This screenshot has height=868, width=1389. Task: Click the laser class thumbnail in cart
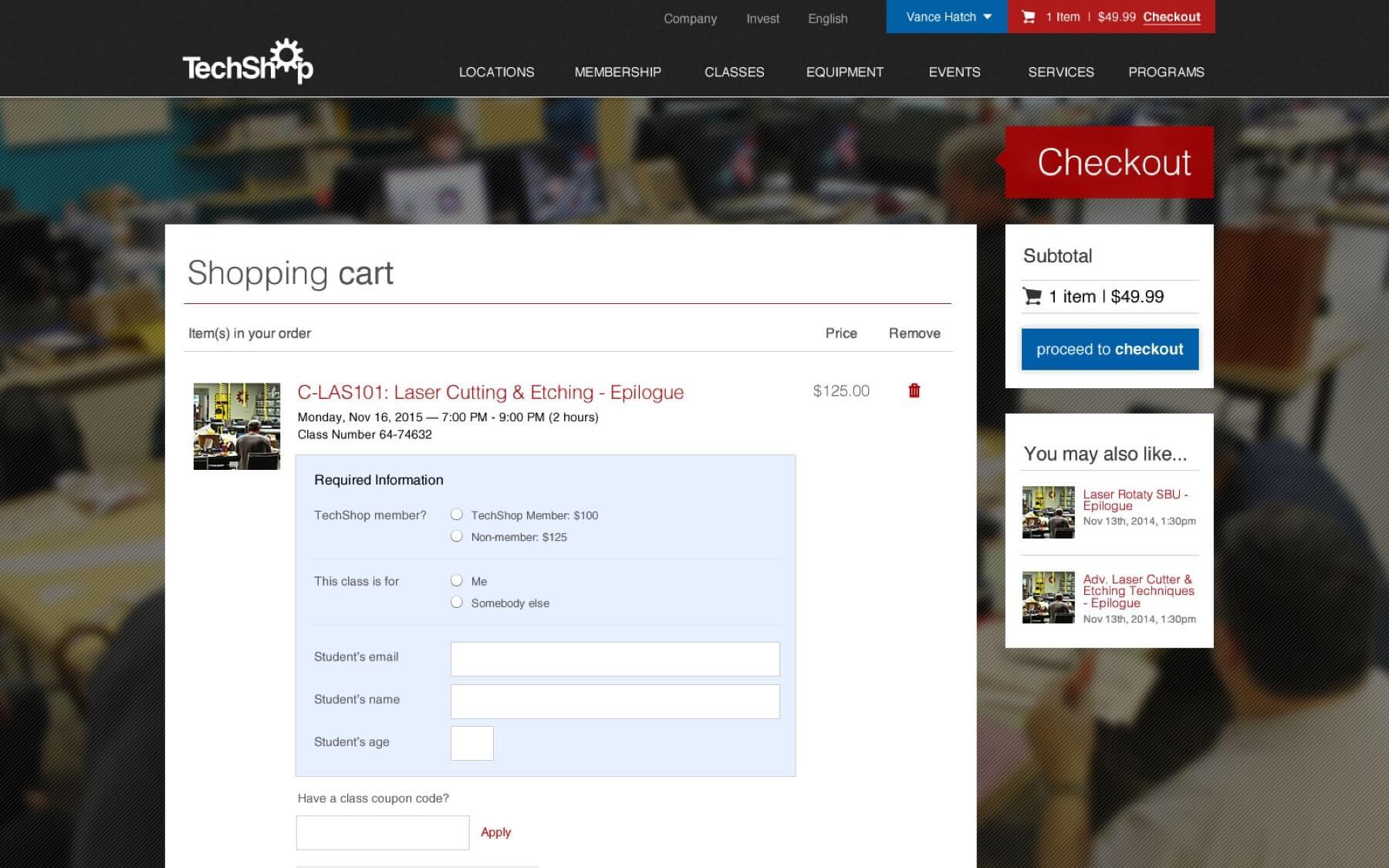[x=237, y=426]
